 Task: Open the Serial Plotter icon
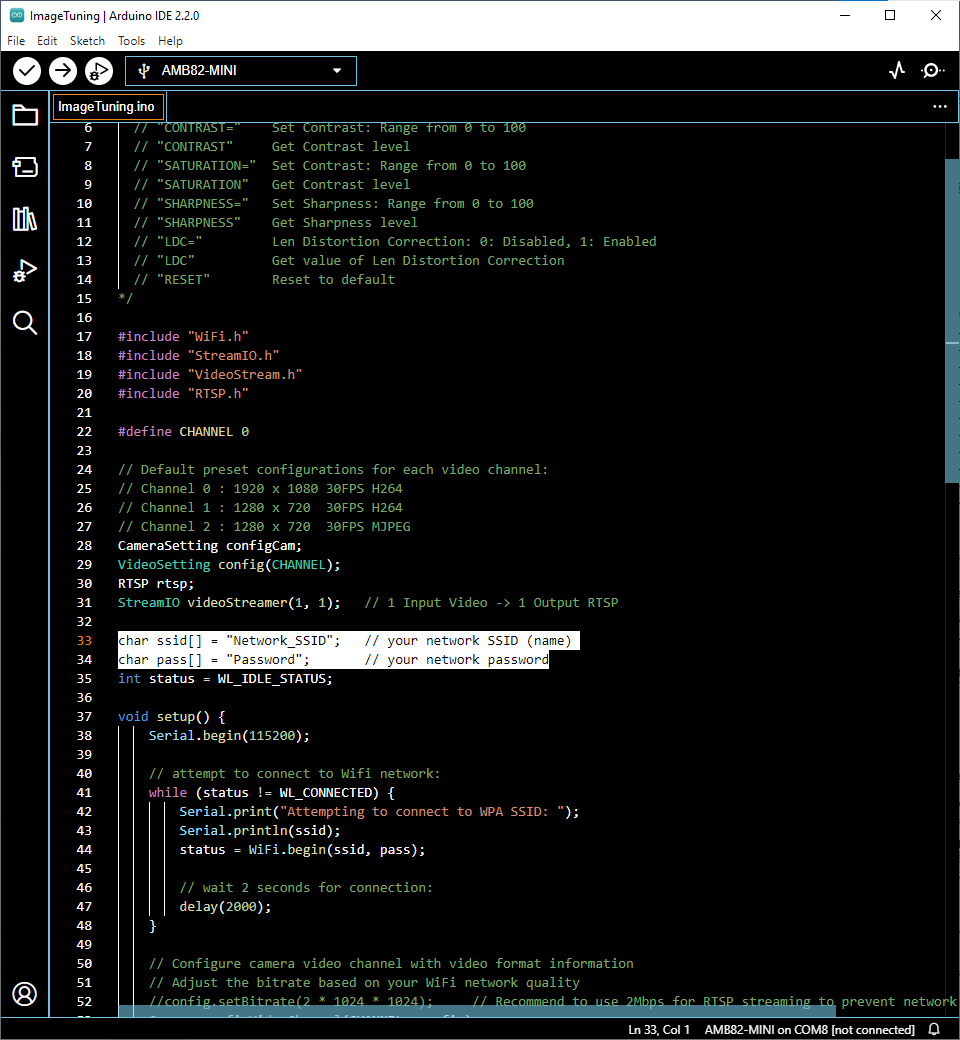897,71
